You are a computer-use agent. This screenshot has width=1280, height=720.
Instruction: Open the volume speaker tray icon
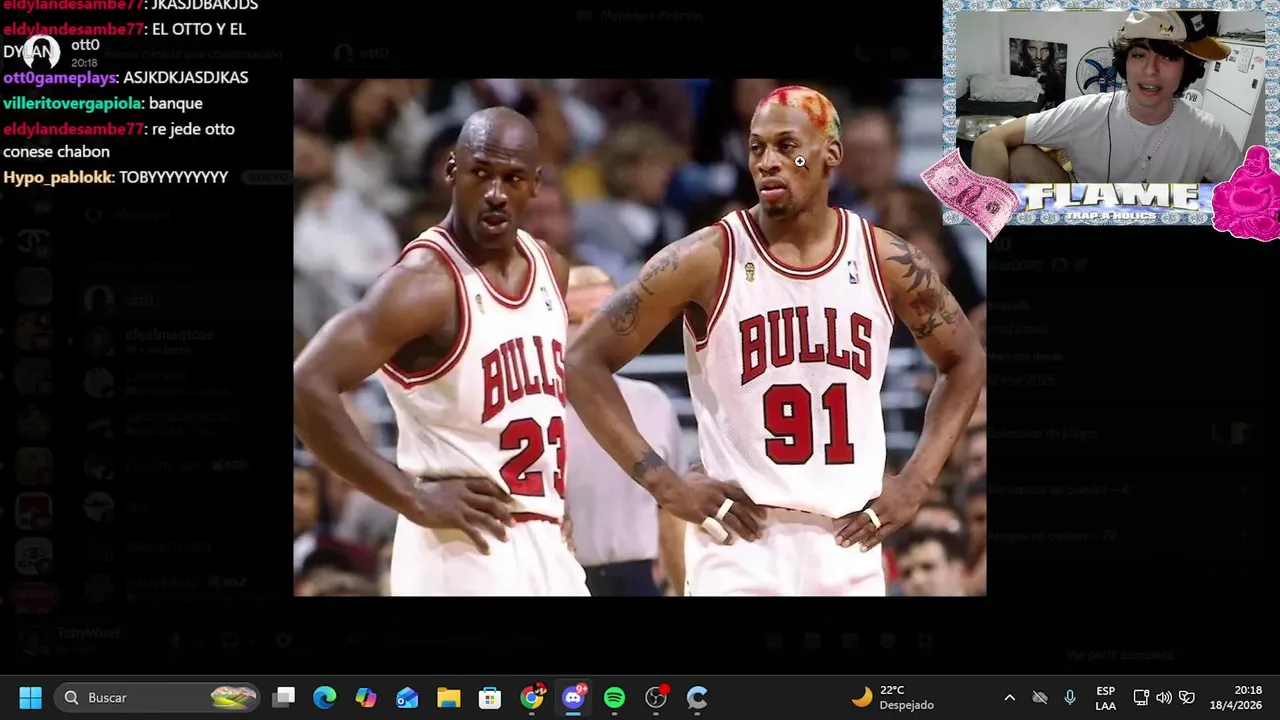(x=1164, y=697)
